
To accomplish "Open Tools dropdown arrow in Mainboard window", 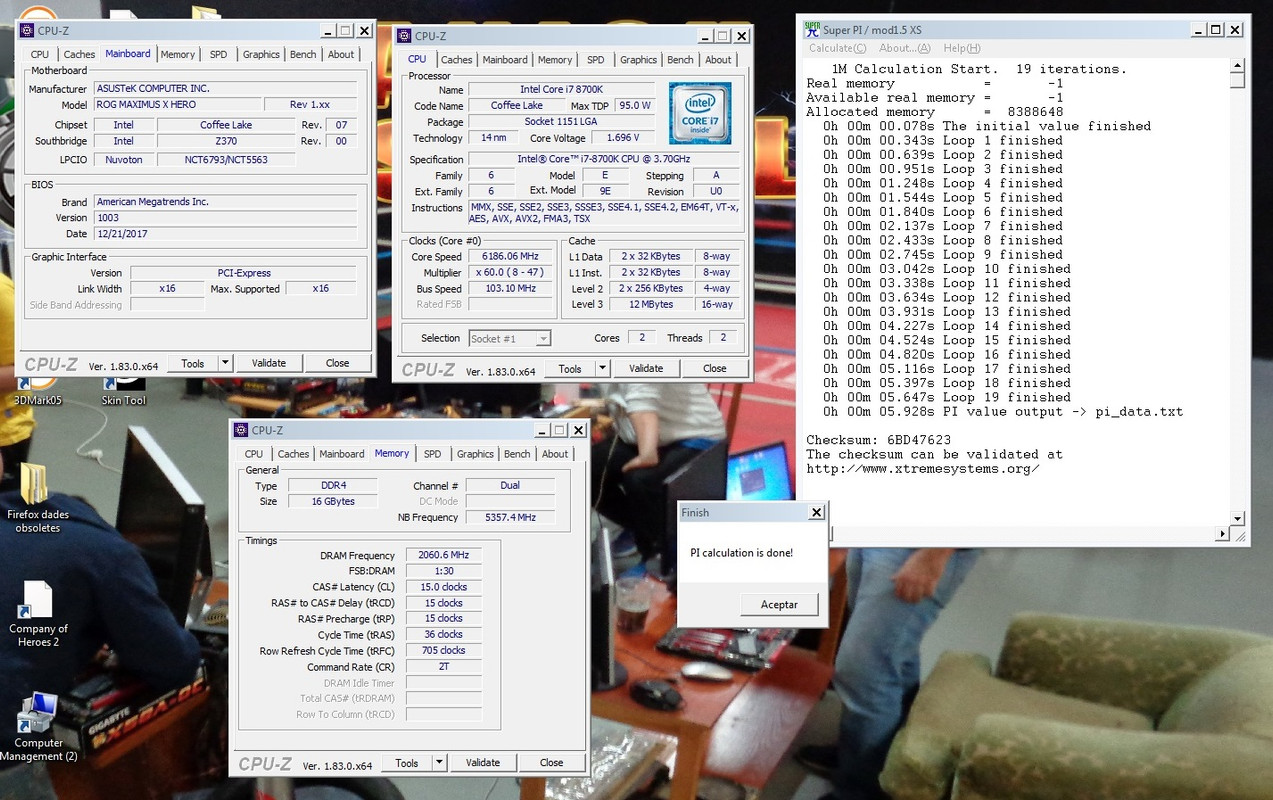I will click(x=225, y=363).
